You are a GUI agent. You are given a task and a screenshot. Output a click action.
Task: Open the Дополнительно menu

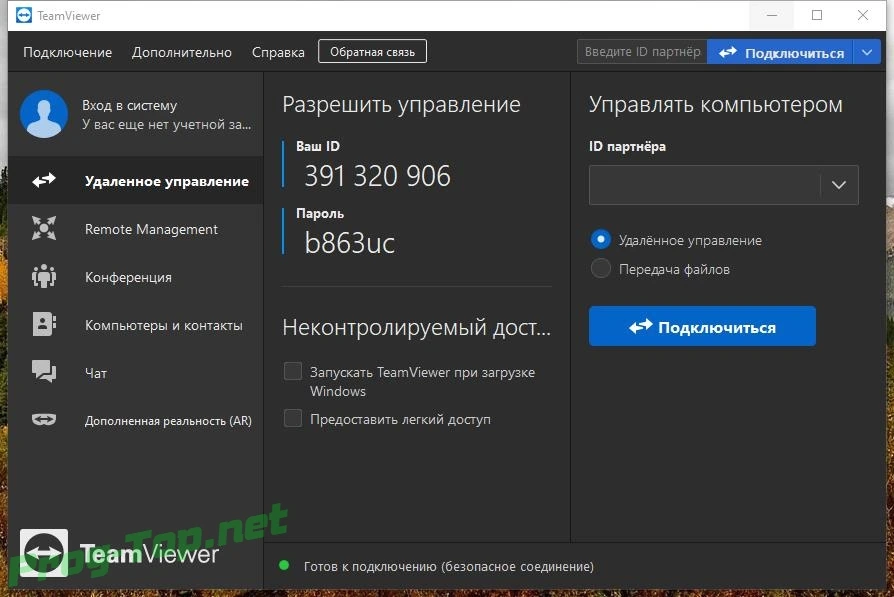click(x=182, y=52)
